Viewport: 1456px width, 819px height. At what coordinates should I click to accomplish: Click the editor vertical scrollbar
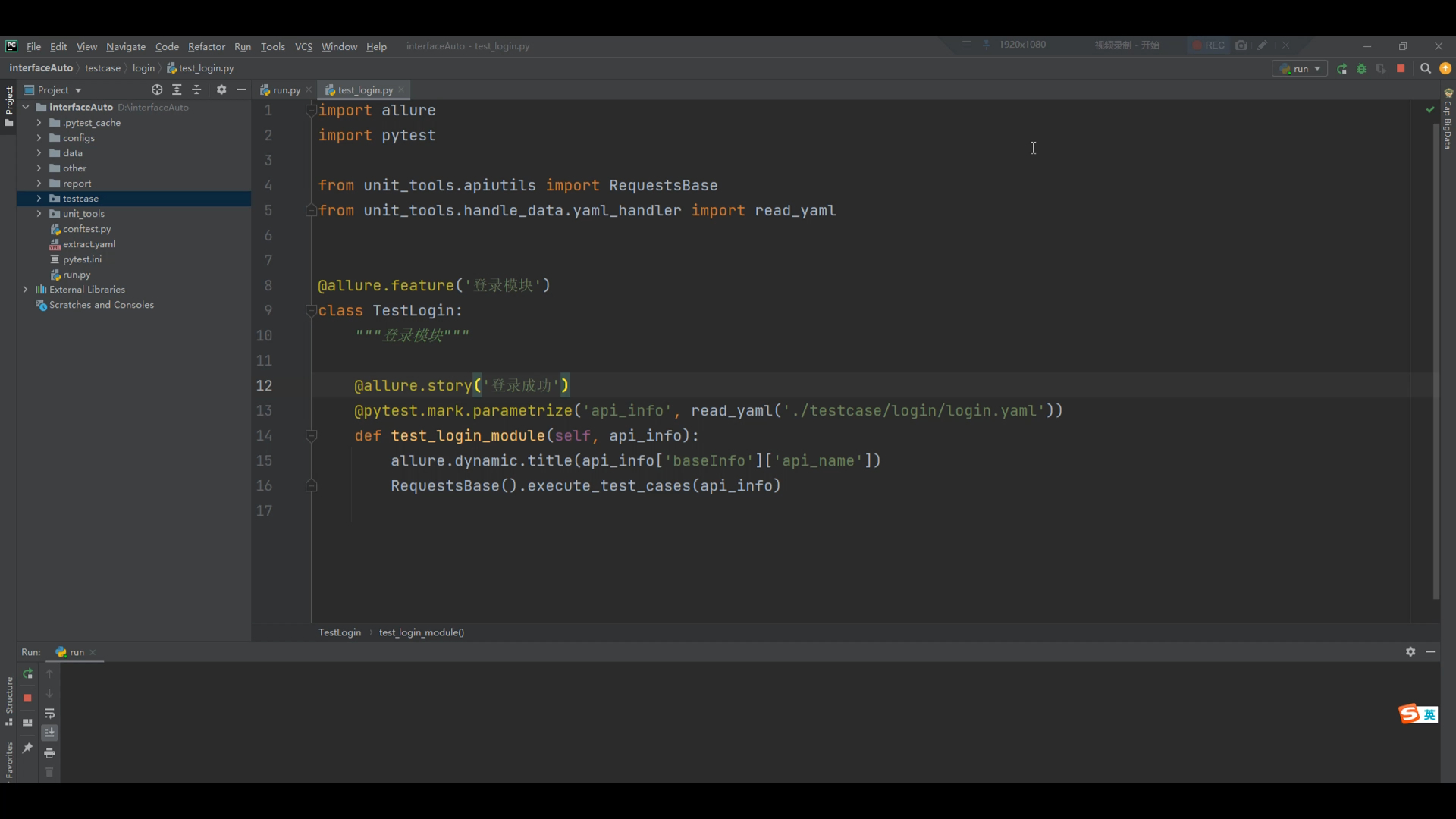click(x=1436, y=360)
